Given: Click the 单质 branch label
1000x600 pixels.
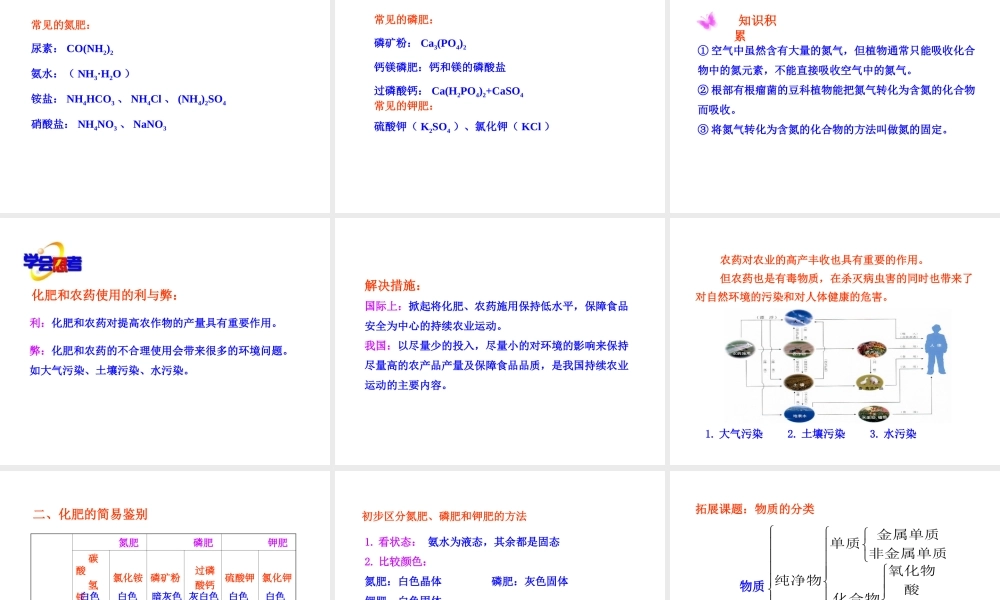Looking at the screenshot, I should (845, 543).
